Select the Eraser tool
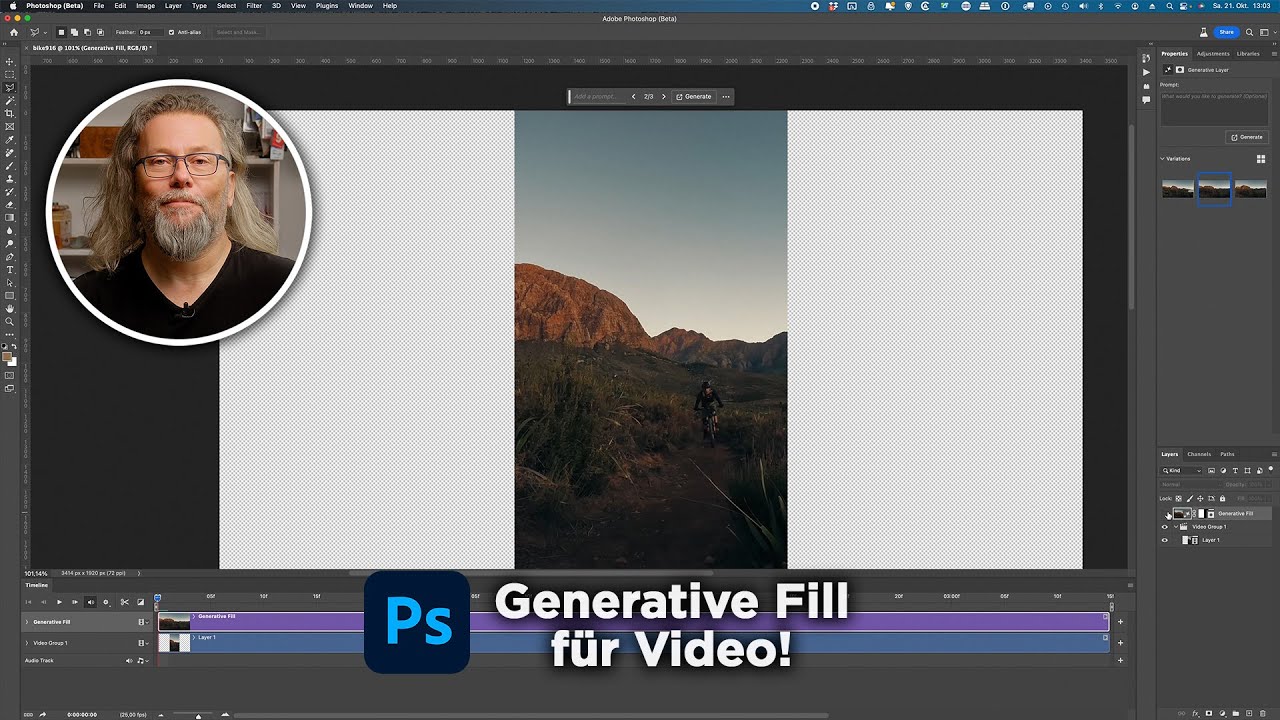Screen dimensions: 1280x720 [x=10, y=205]
